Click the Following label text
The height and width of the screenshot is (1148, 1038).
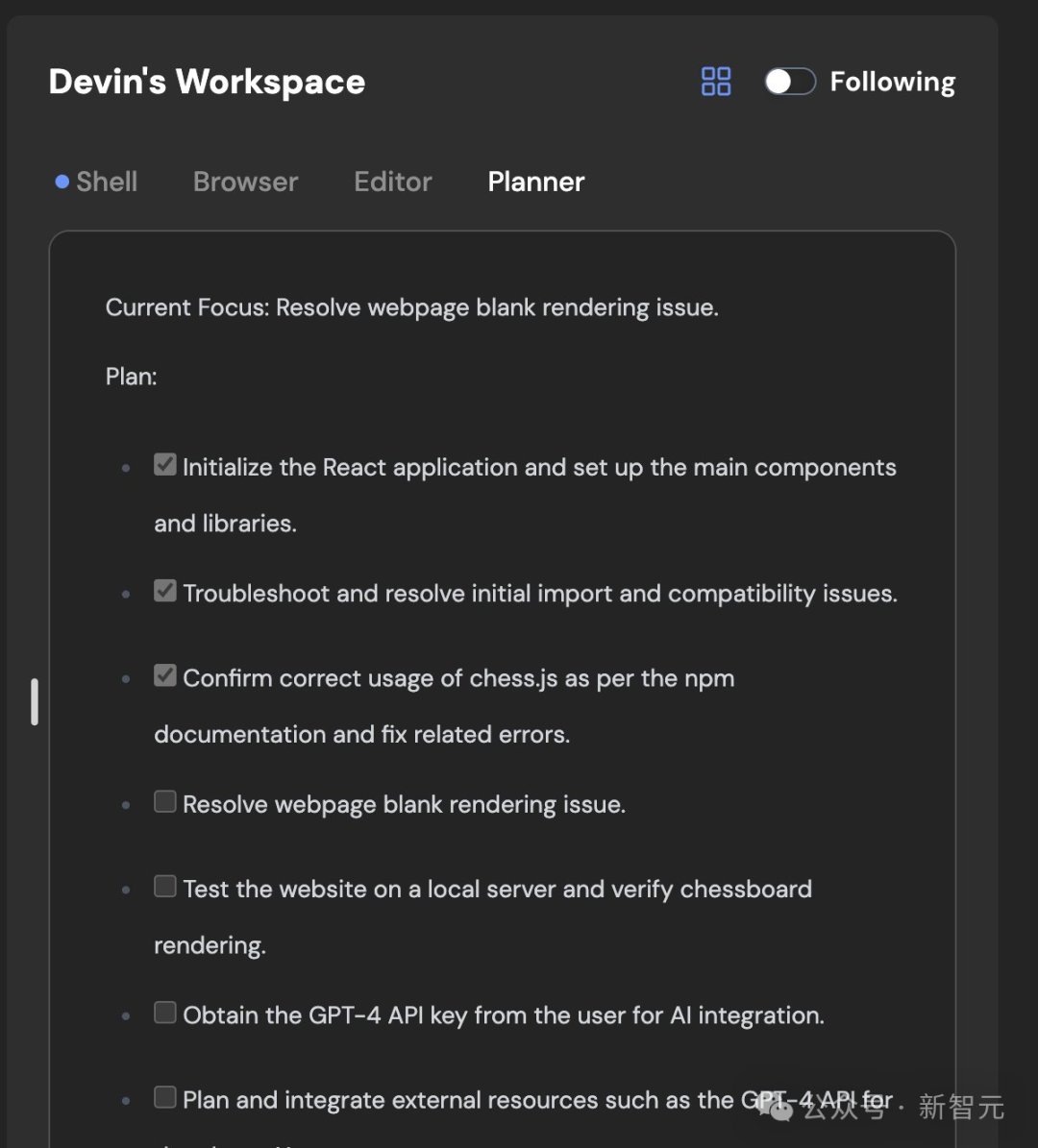tap(893, 82)
